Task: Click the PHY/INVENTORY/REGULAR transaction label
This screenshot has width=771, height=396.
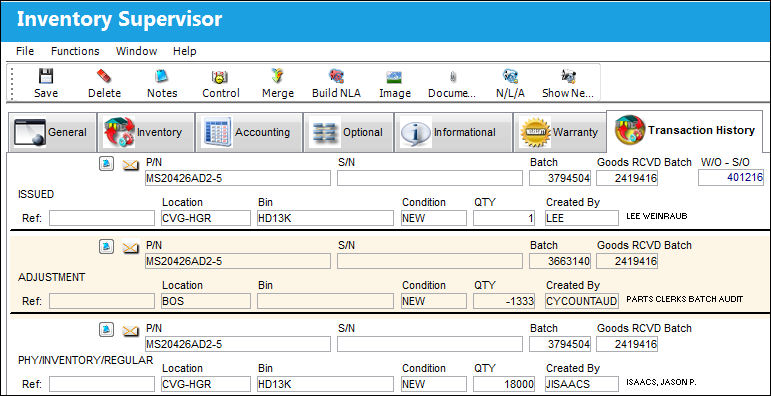Action: [x=86, y=360]
